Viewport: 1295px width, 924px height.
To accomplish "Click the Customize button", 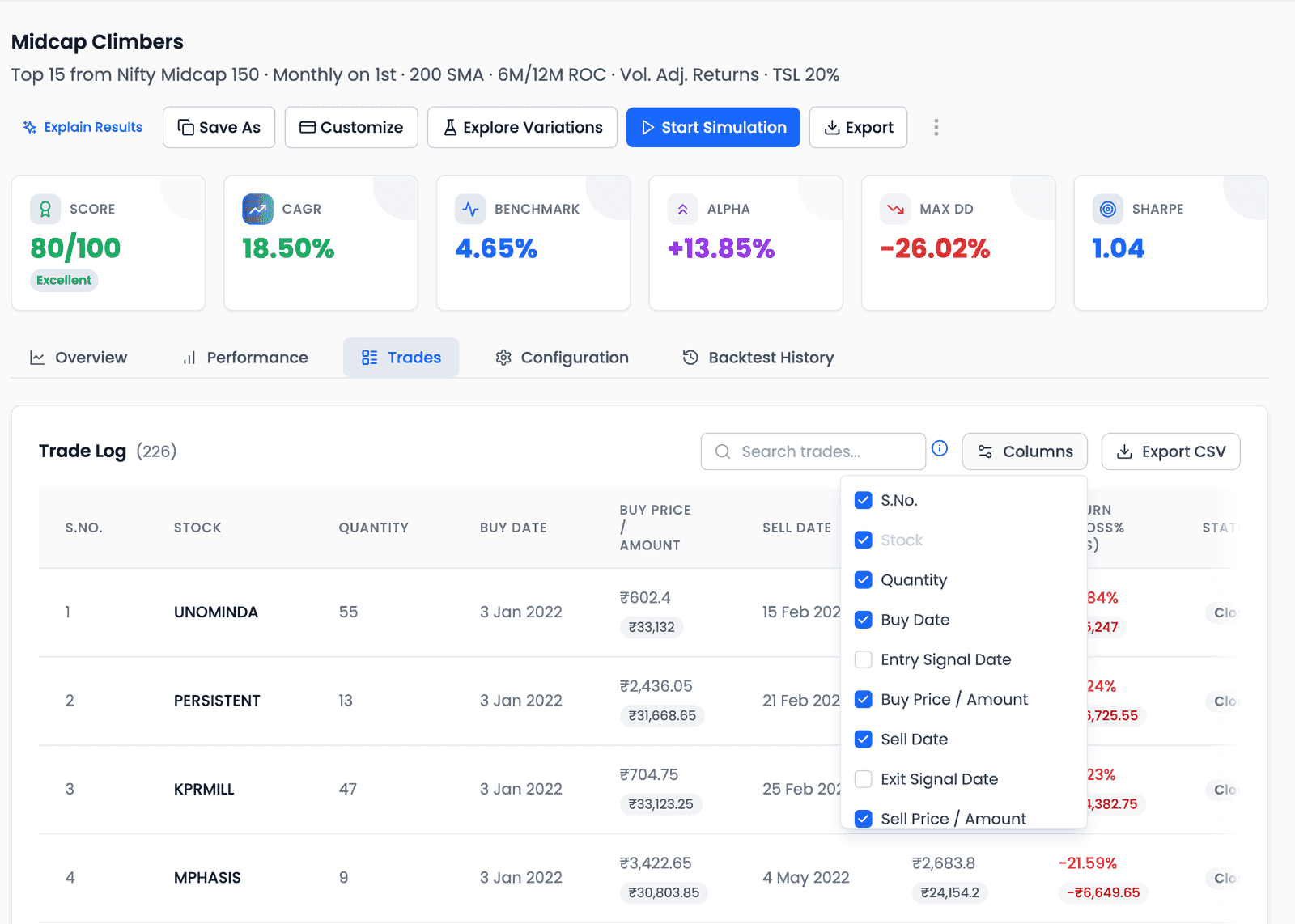I will tap(351, 127).
